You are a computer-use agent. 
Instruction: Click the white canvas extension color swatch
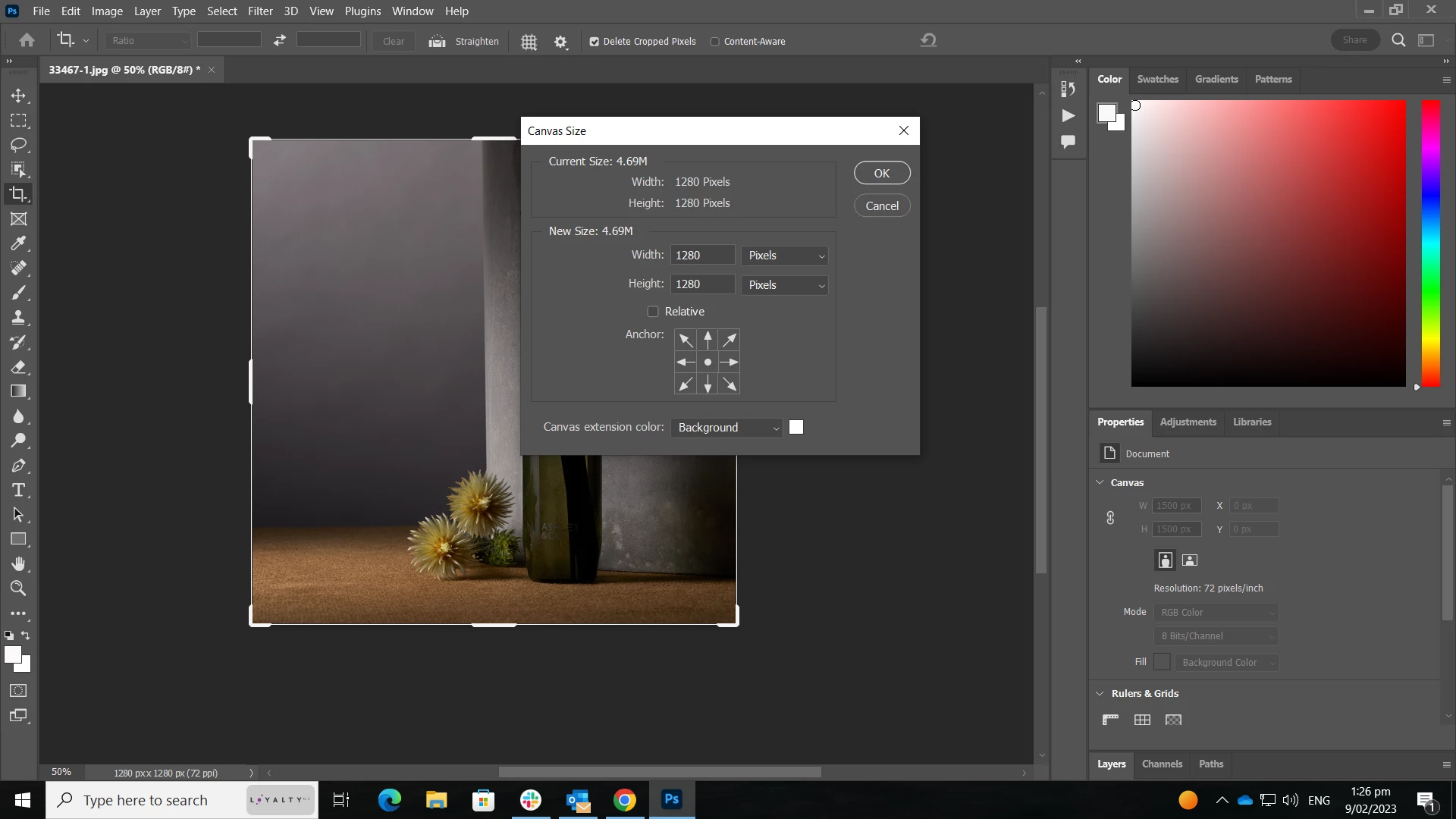click(x=796, y=428)
